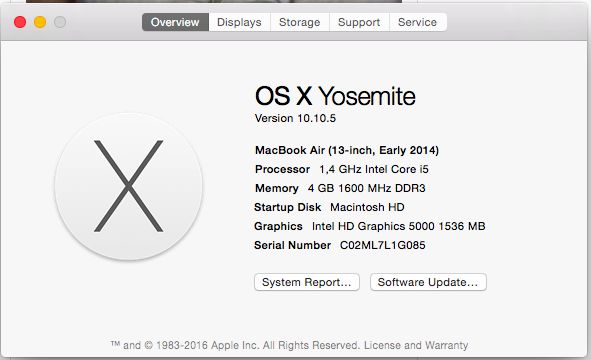The image size is (591, 360).
Task: Click the Processor 1,4 GHz Intel Core i5 line
Action: 342,169
